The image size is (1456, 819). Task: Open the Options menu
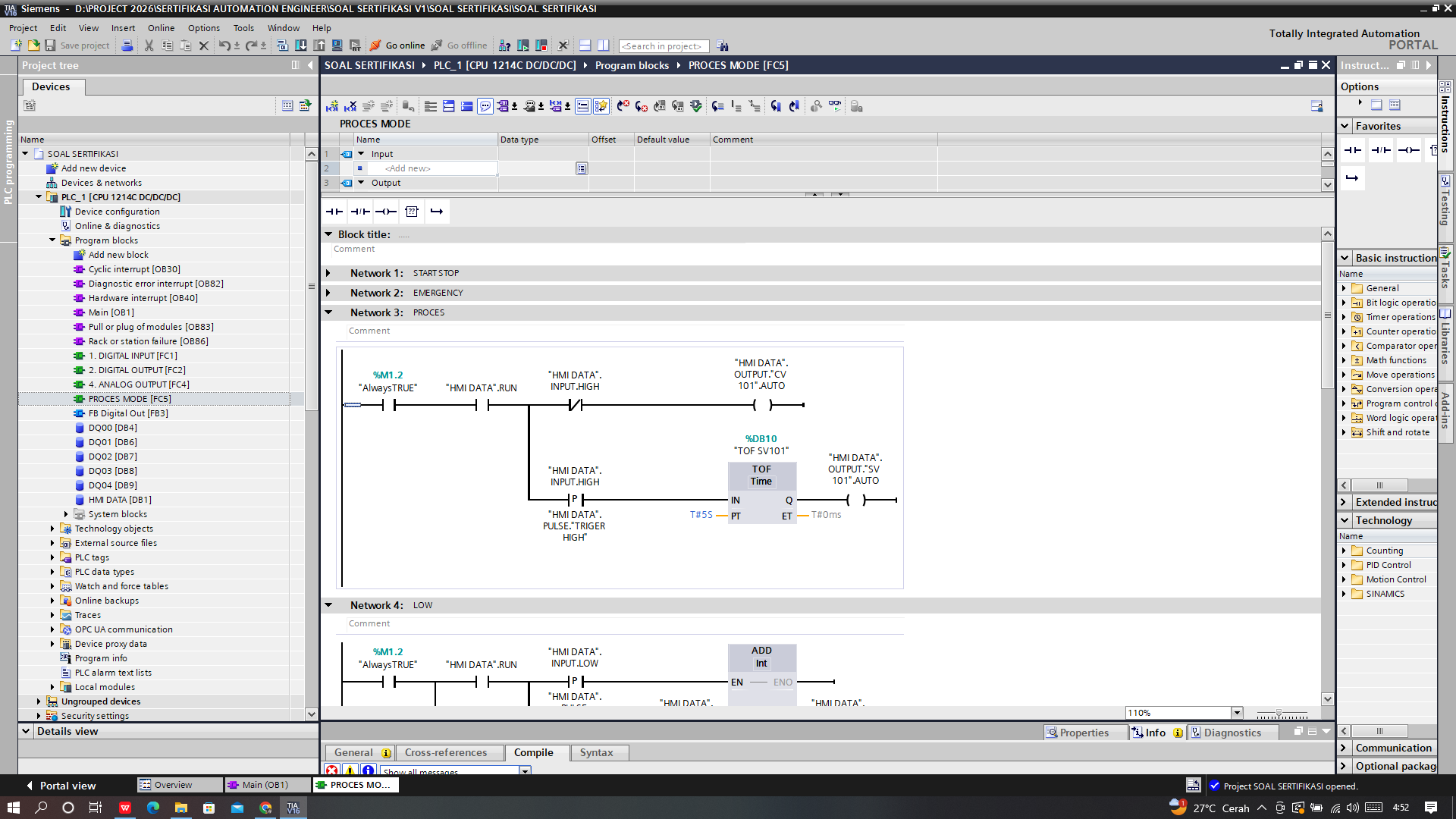[204, 28]
